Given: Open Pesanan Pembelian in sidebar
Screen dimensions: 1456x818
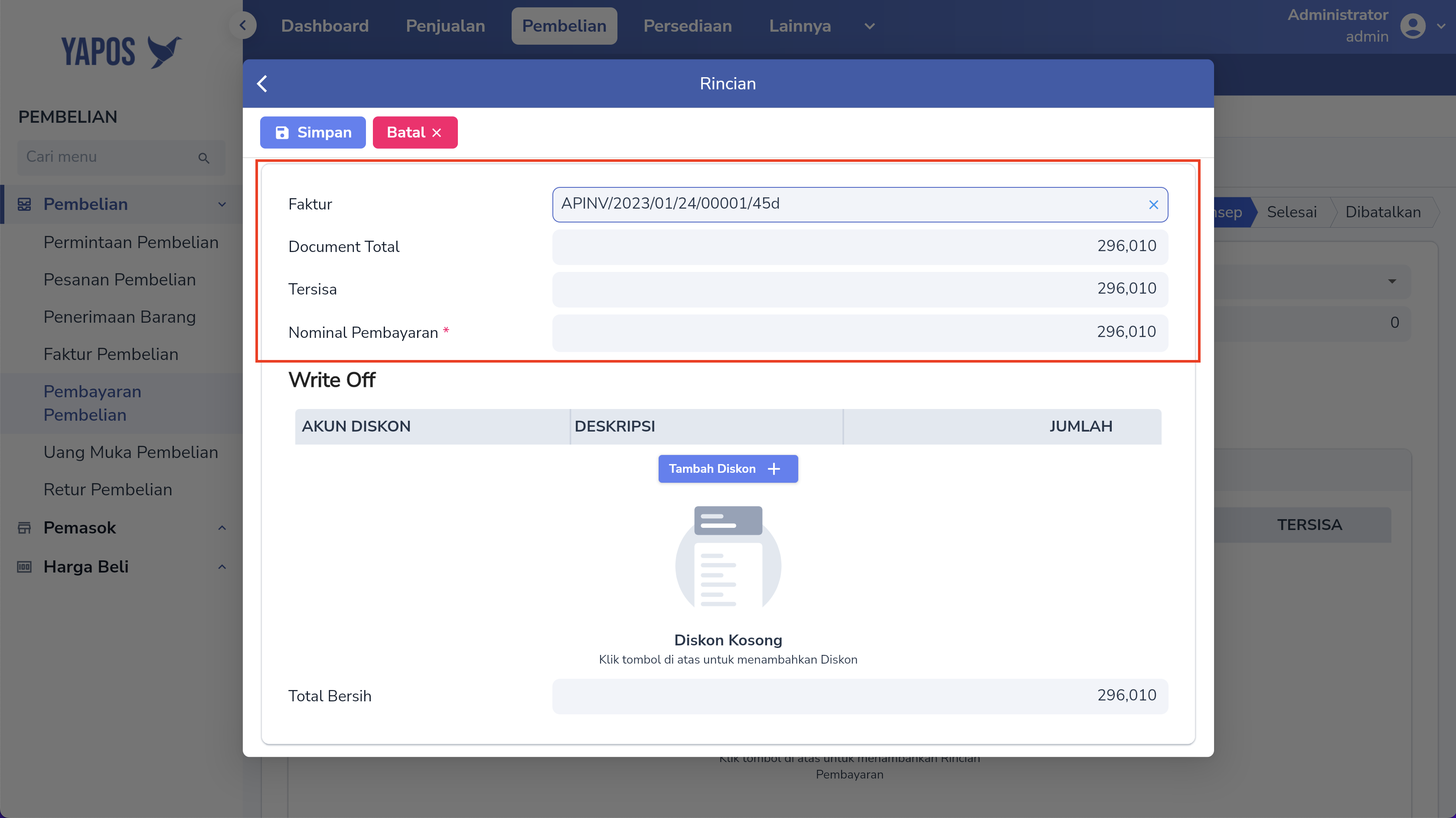Looking at the screenshot, I should 119,280.
